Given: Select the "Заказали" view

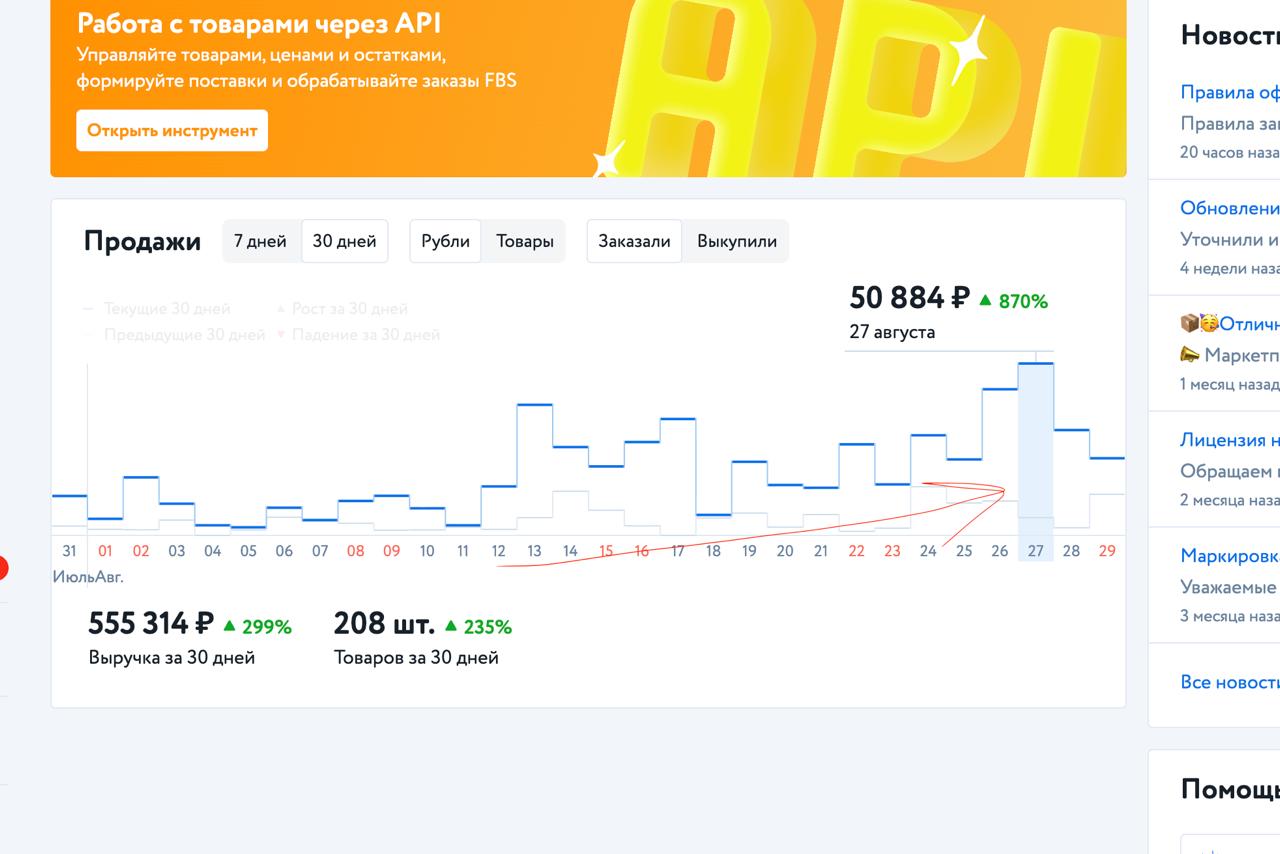Looking at the screenshot, I should tap(635, 241).
